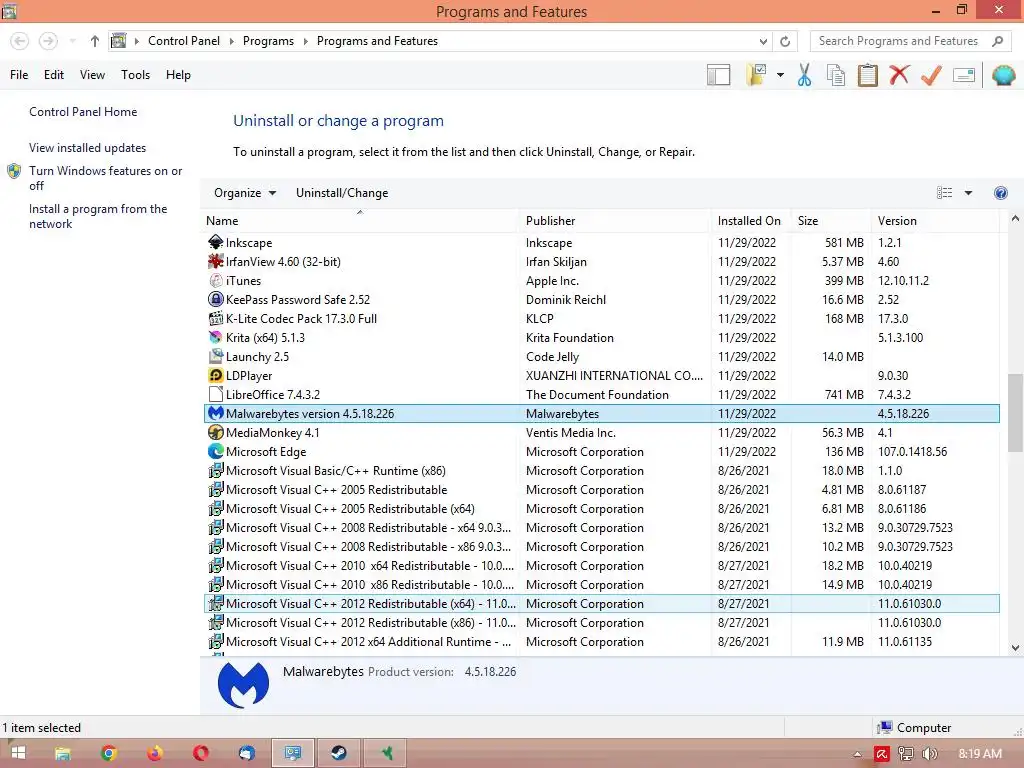1024x768 pixels.
Task: Open Firefox from the taskbar
Action: pyautogui.click(x=155, y=753)
